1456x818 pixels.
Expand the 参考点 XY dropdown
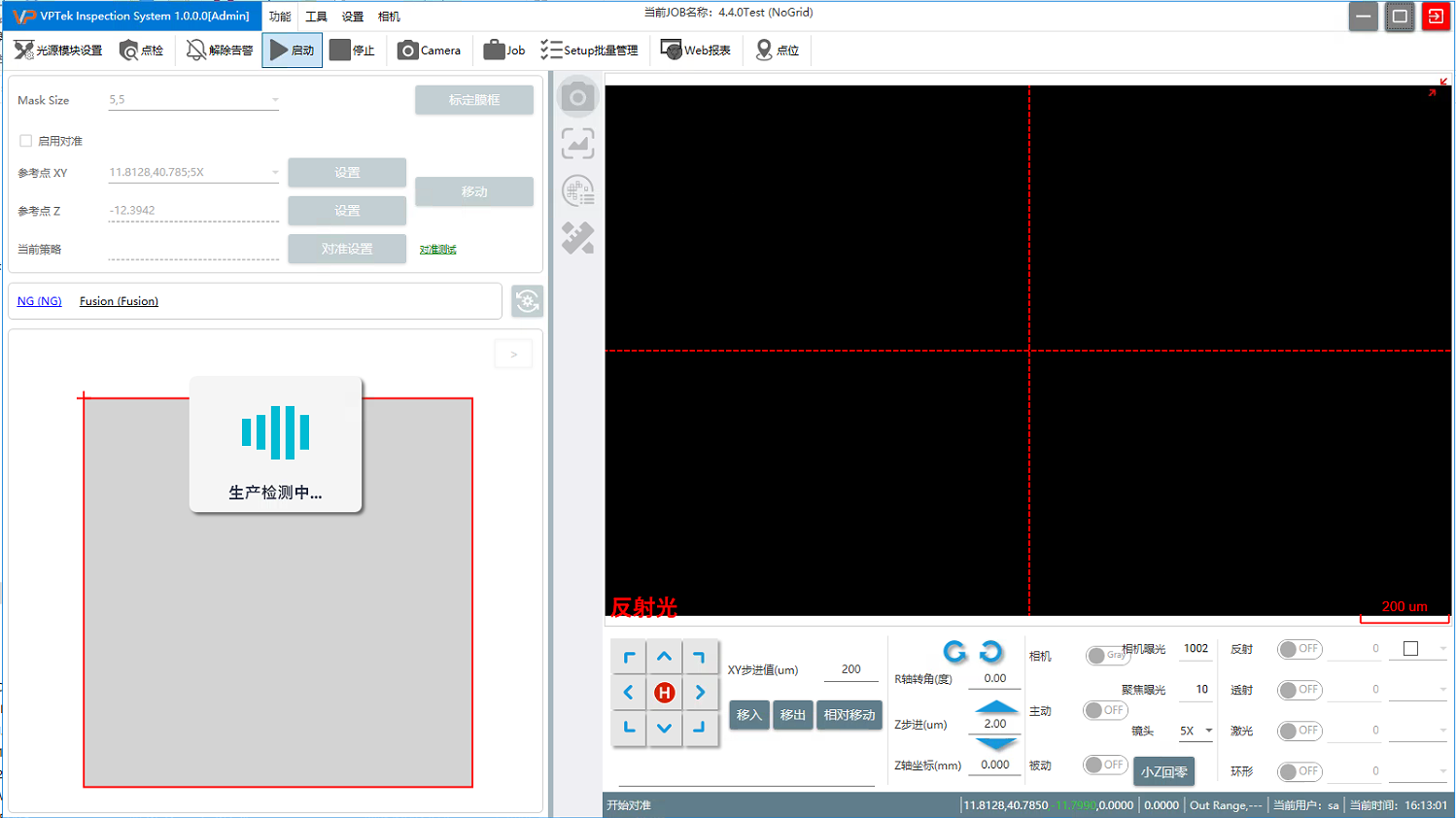click(275, 173)
